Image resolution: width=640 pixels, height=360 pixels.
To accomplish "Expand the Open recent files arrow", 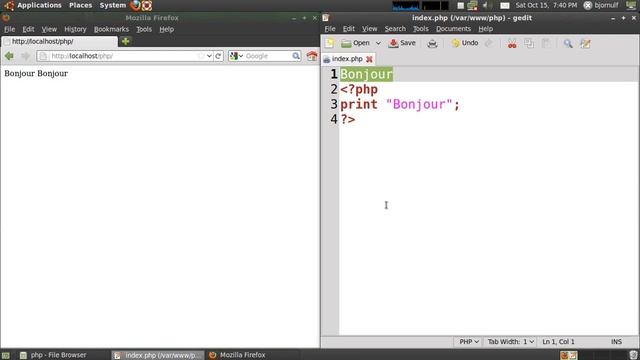I will (378, 43).
